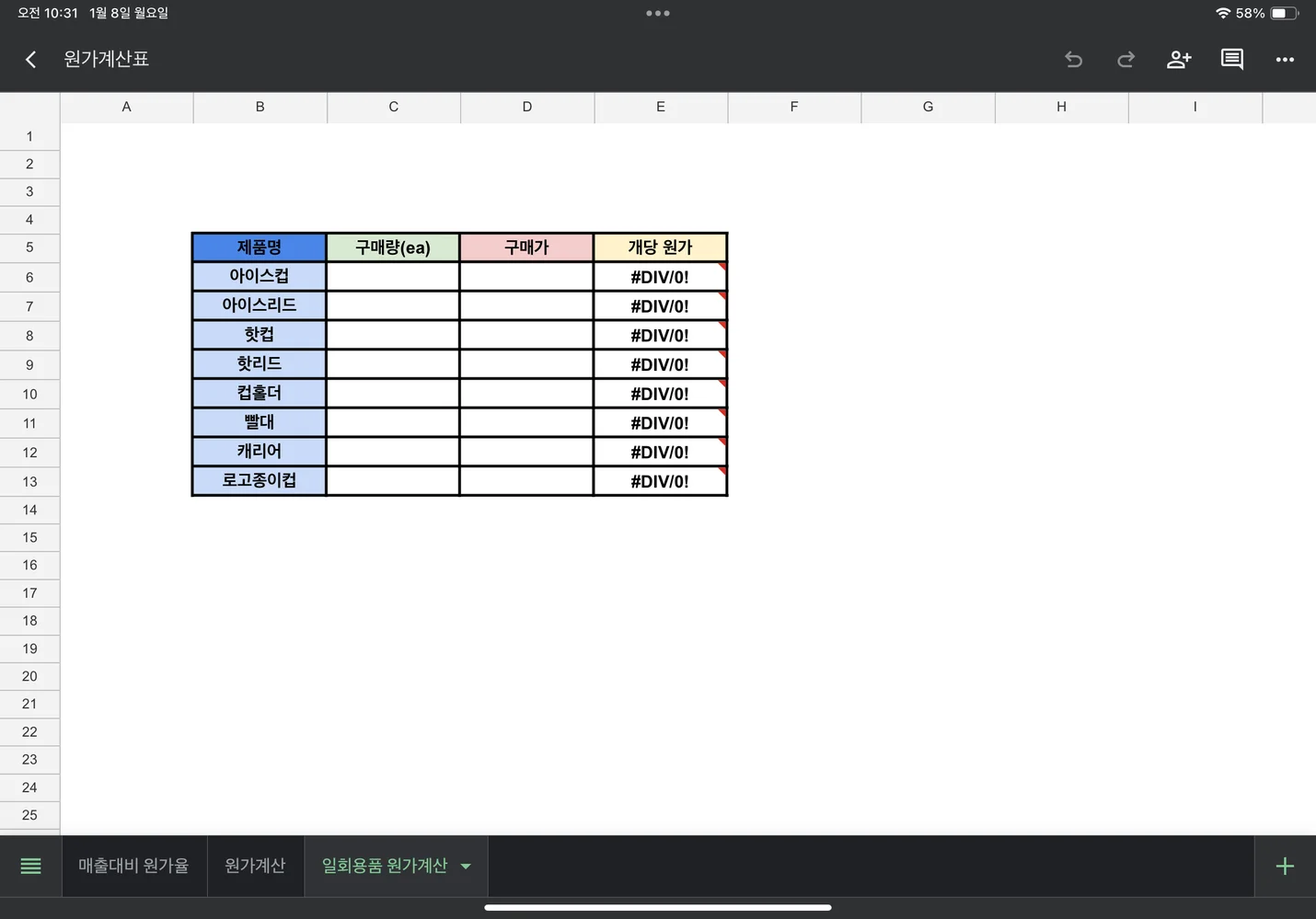Select the 캐리어 cell

[259, 452]
